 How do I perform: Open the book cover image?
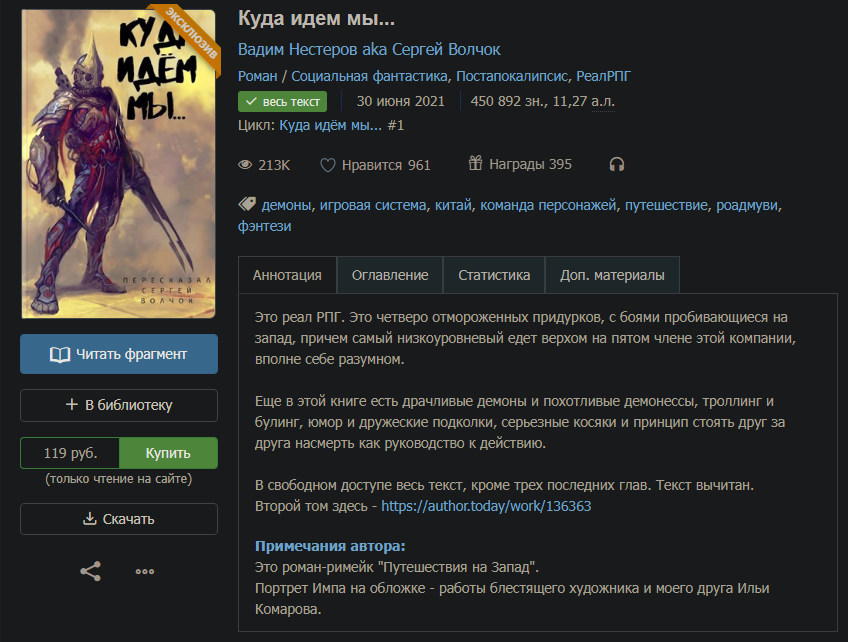click(x=118, y=164)
